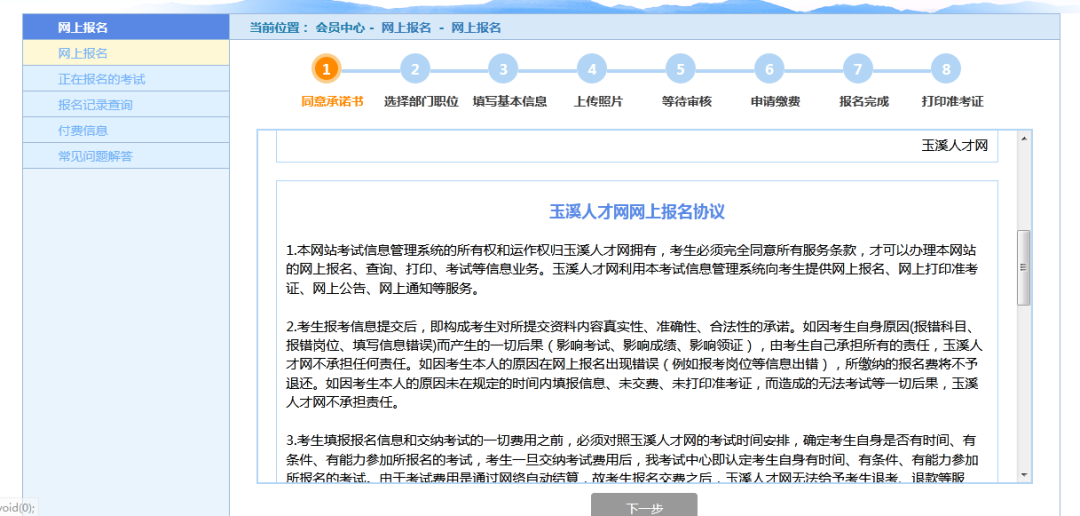This screenshot has height=516, width=1080.
Task: Click label 同意承诺书 under step 1
Action: click(x=332, y=101)
